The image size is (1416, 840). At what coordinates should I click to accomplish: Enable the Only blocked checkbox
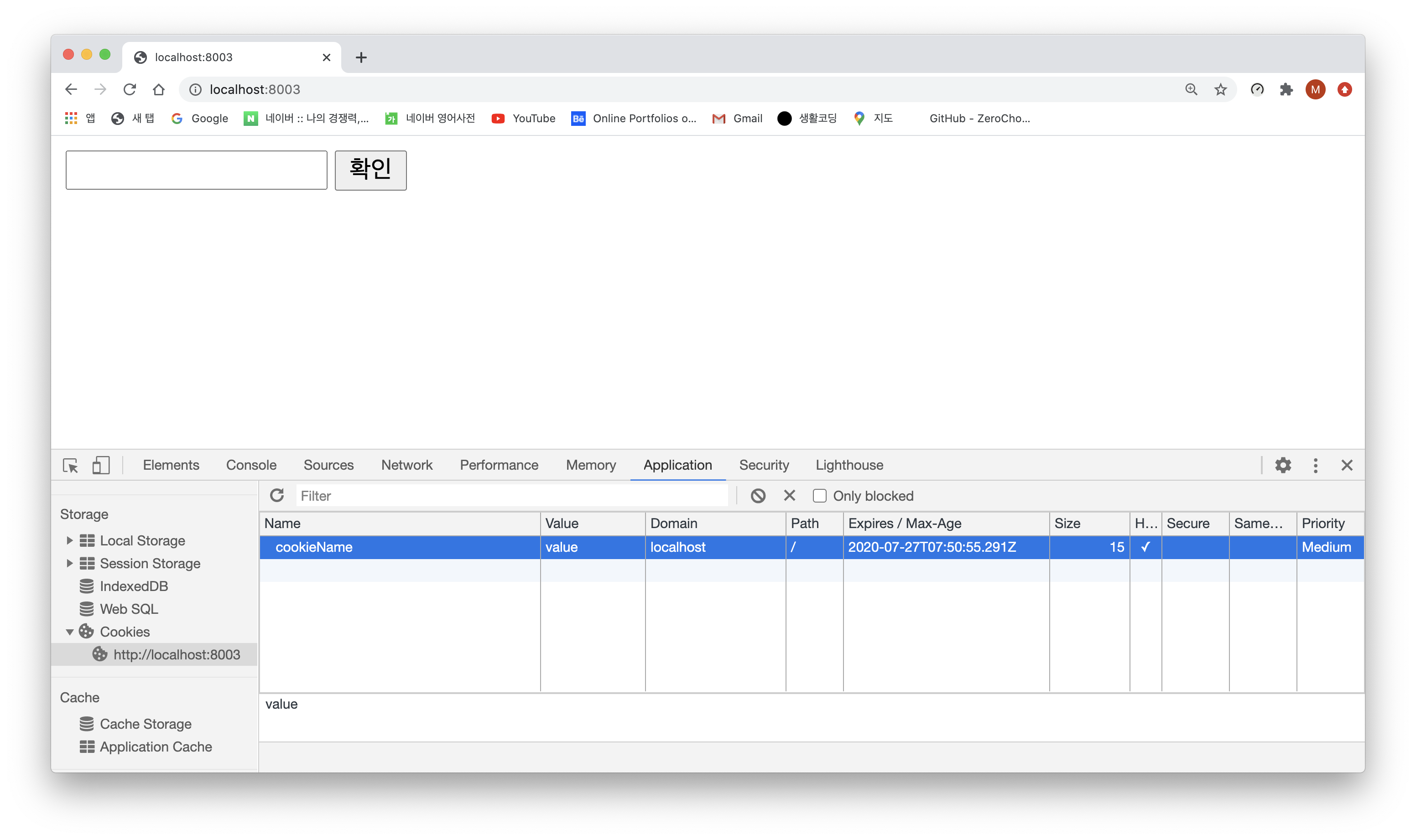(819, 496)
